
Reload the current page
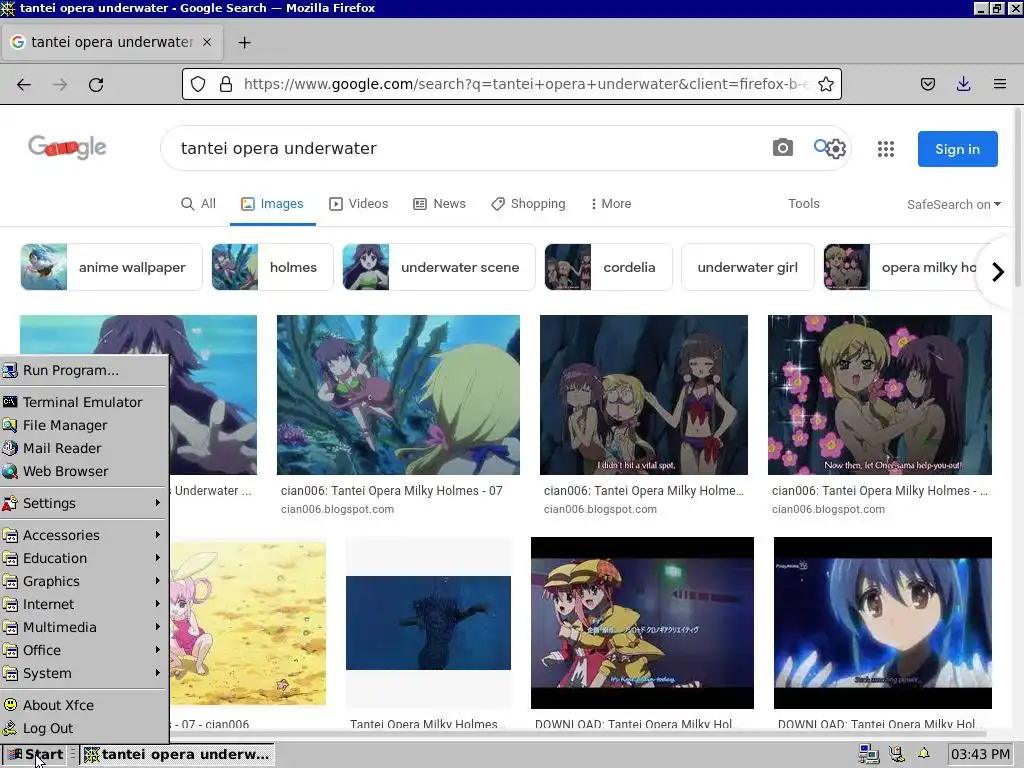(96, 84)
